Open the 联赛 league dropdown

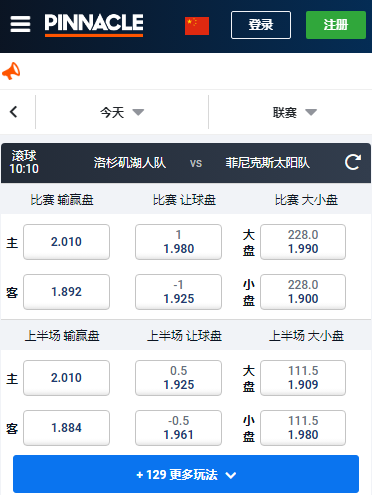coord(295,112)
